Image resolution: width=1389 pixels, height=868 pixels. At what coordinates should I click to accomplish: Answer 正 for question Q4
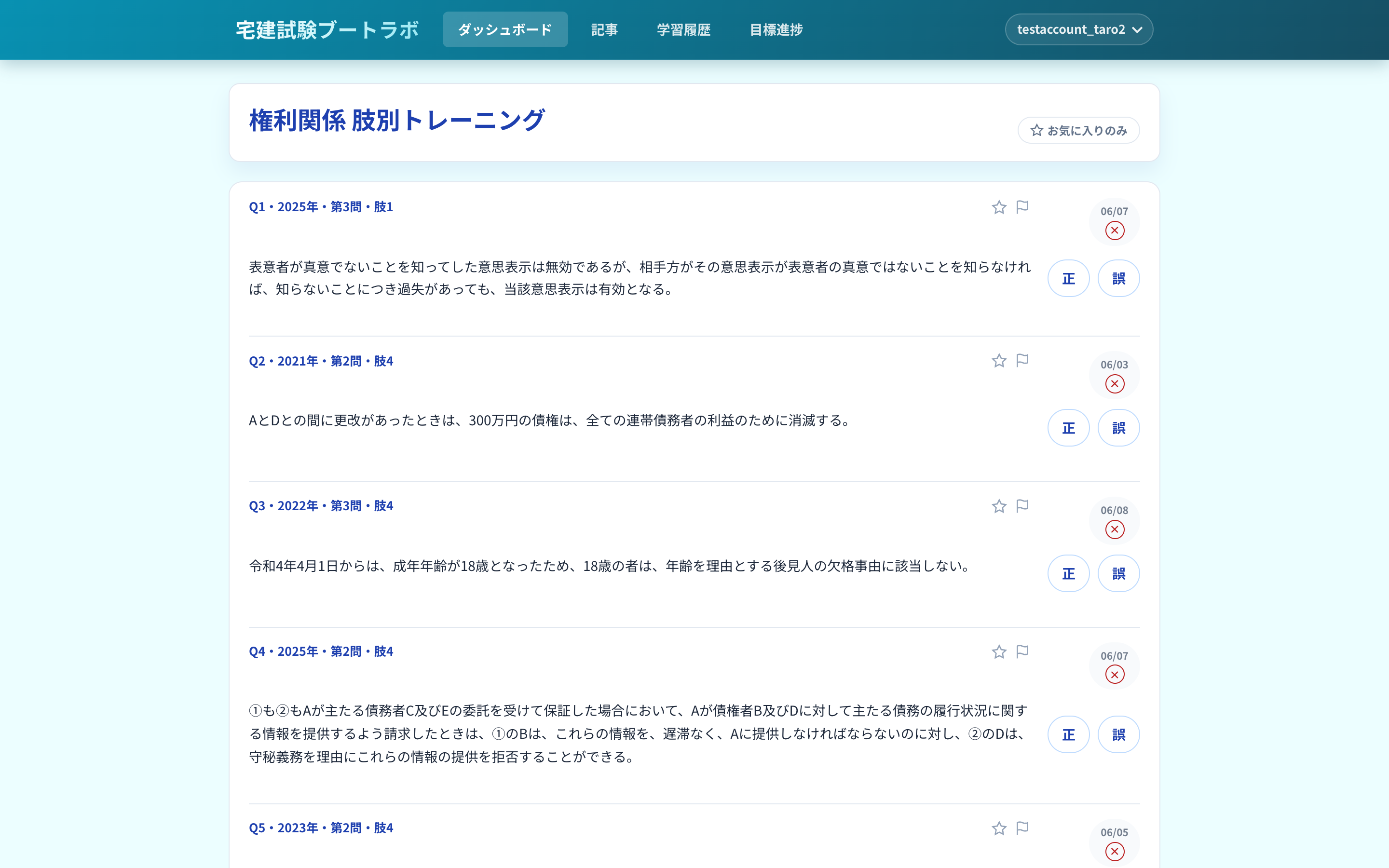point(1068,734)
